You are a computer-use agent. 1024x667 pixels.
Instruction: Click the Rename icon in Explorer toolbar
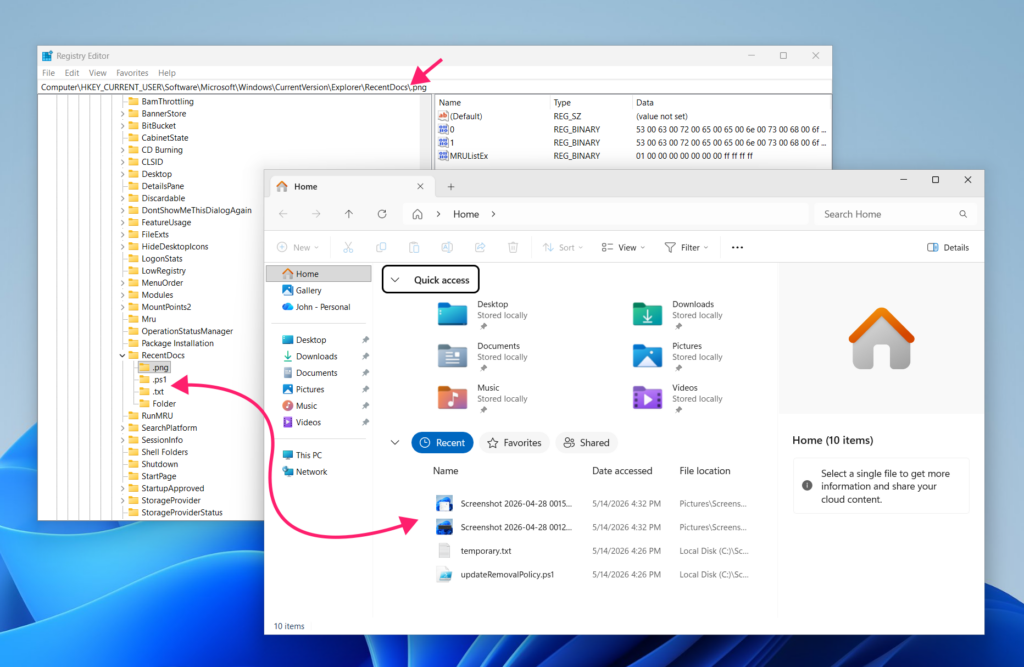coord(447,248)
